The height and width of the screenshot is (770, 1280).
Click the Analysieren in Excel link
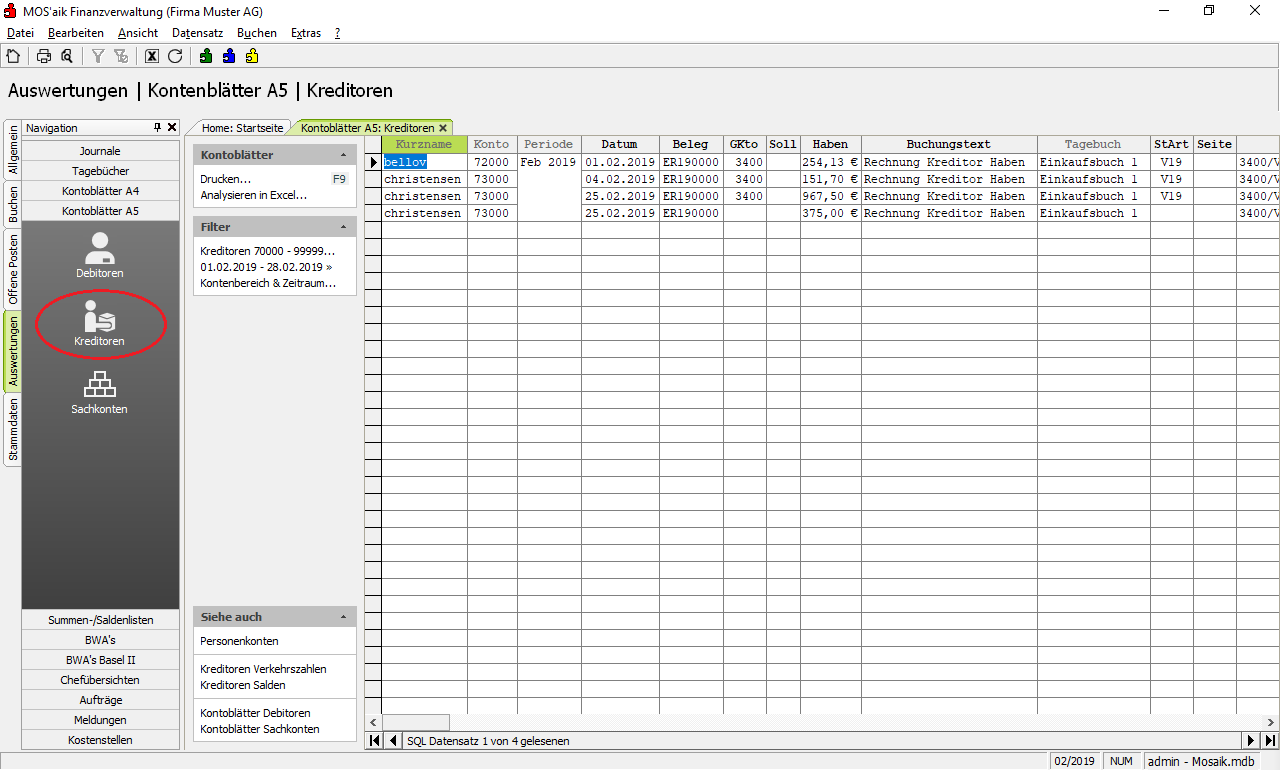pyautogui.click(x=253, y=195)
